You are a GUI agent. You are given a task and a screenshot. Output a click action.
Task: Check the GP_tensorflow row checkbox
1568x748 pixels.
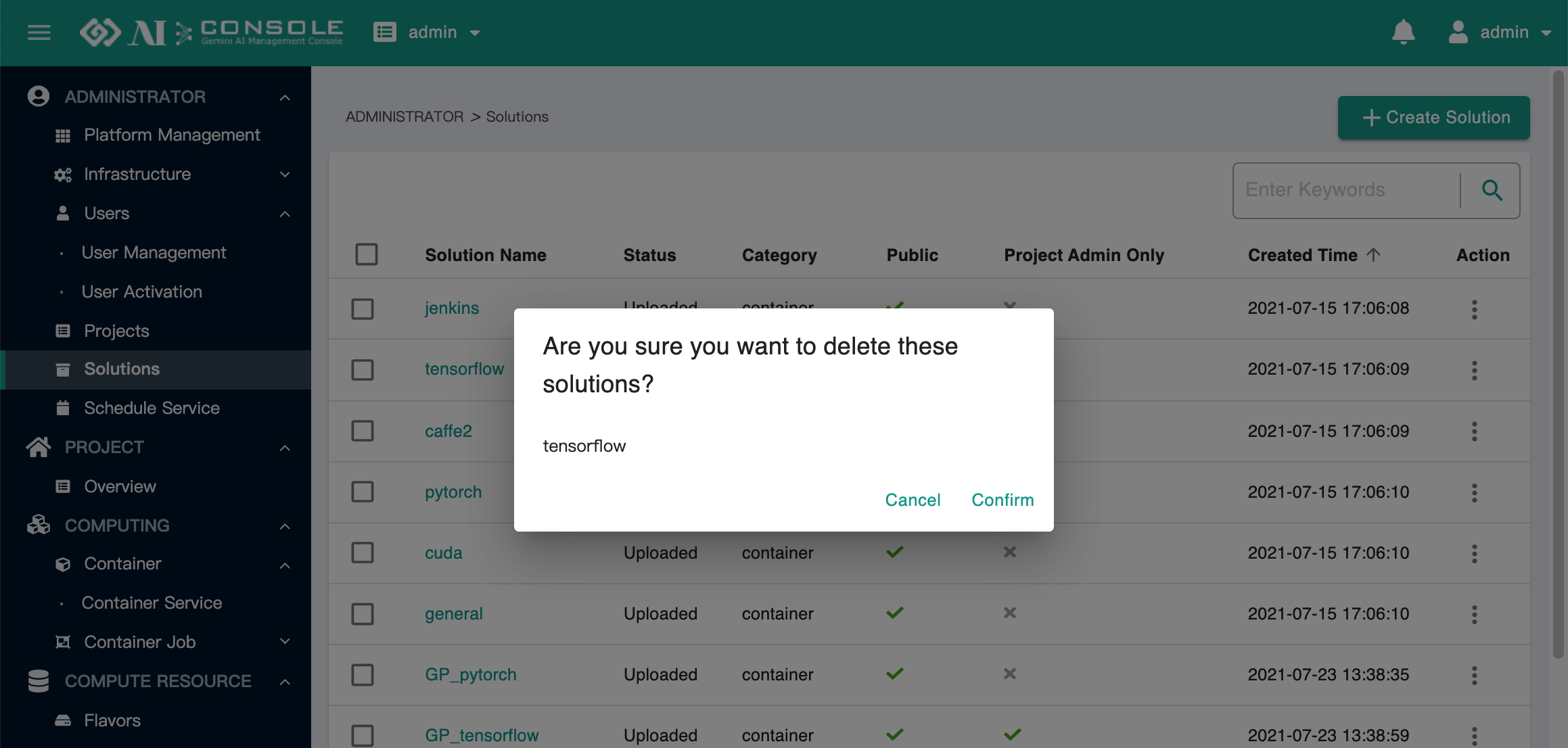[x=363, y=736]
